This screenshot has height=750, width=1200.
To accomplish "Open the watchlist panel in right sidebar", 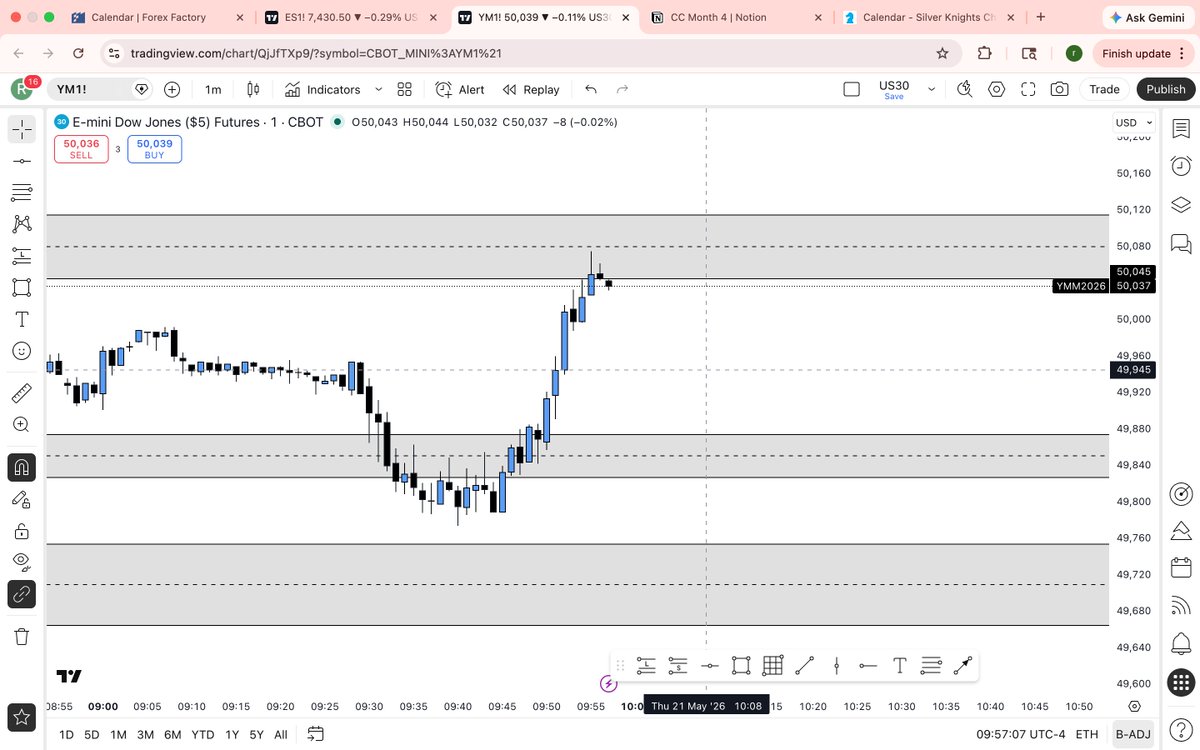I will click(x=1180, y=129).
